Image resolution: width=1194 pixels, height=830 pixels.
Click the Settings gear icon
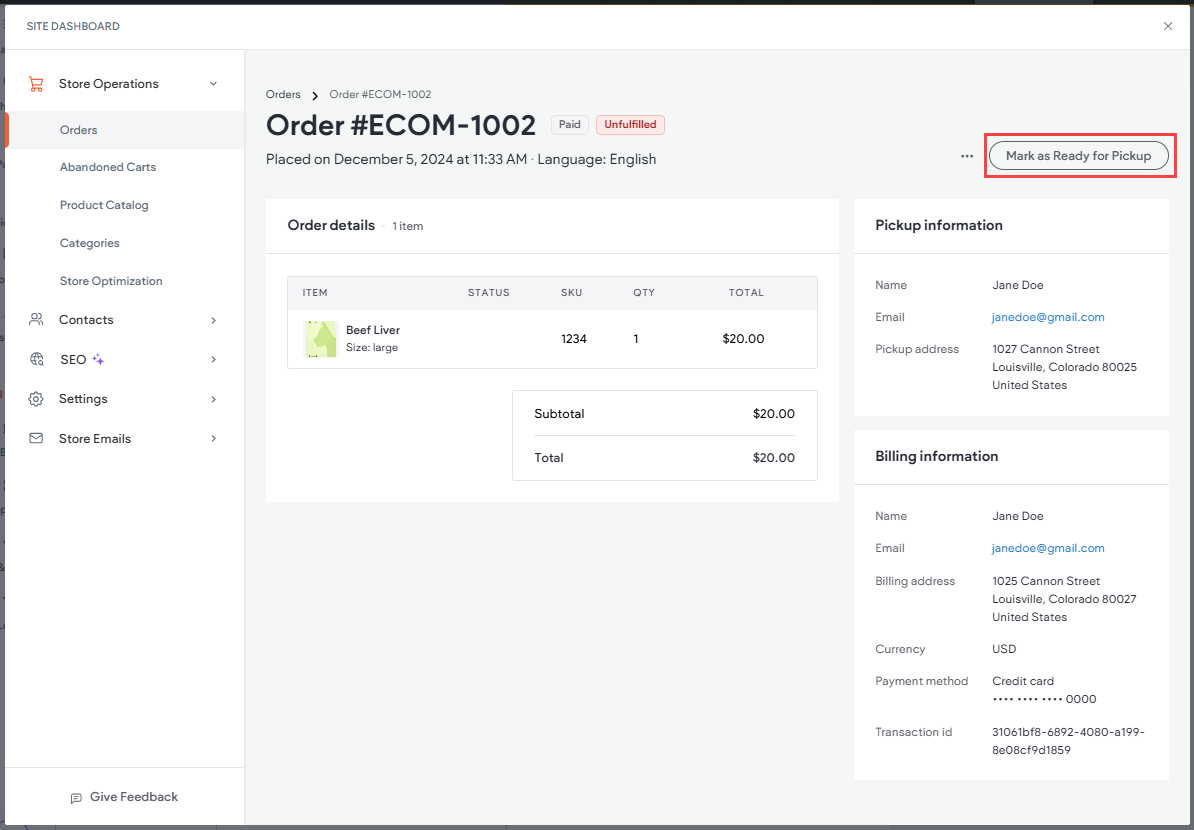(x=35, y=398)
